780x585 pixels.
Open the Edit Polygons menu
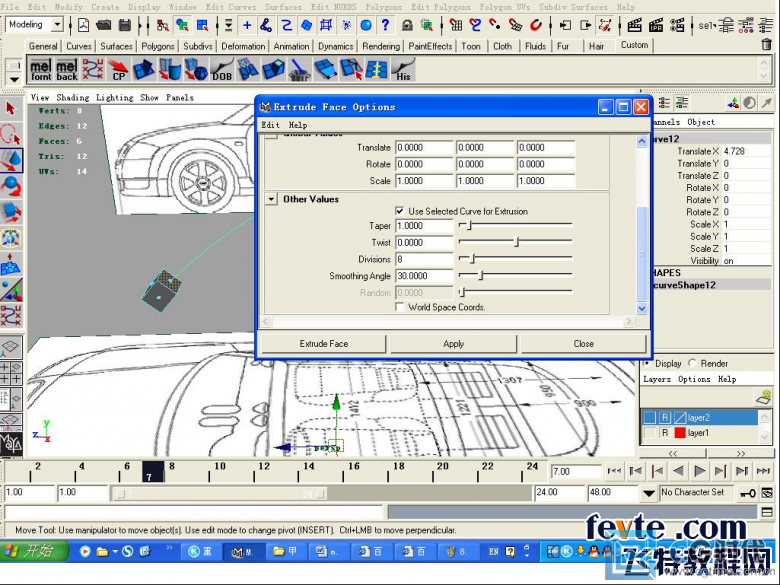click(441, 7)
